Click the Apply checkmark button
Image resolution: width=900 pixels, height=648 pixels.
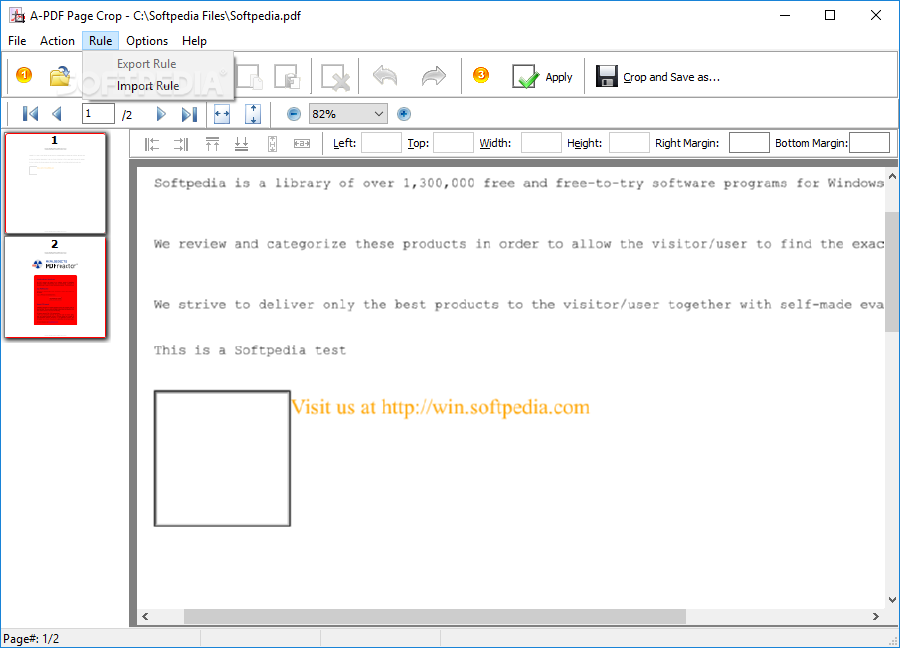tap(542, 76)
